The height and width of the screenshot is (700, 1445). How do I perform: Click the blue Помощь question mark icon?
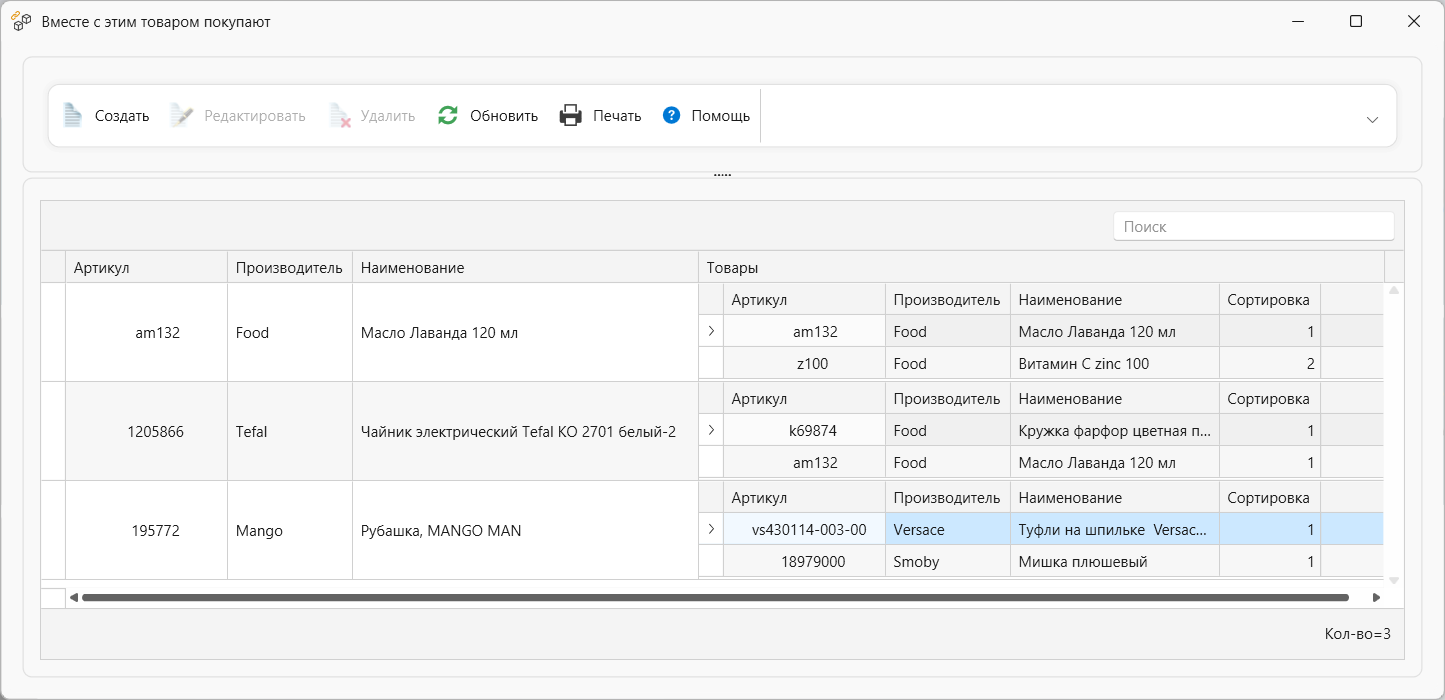[671, 116]
